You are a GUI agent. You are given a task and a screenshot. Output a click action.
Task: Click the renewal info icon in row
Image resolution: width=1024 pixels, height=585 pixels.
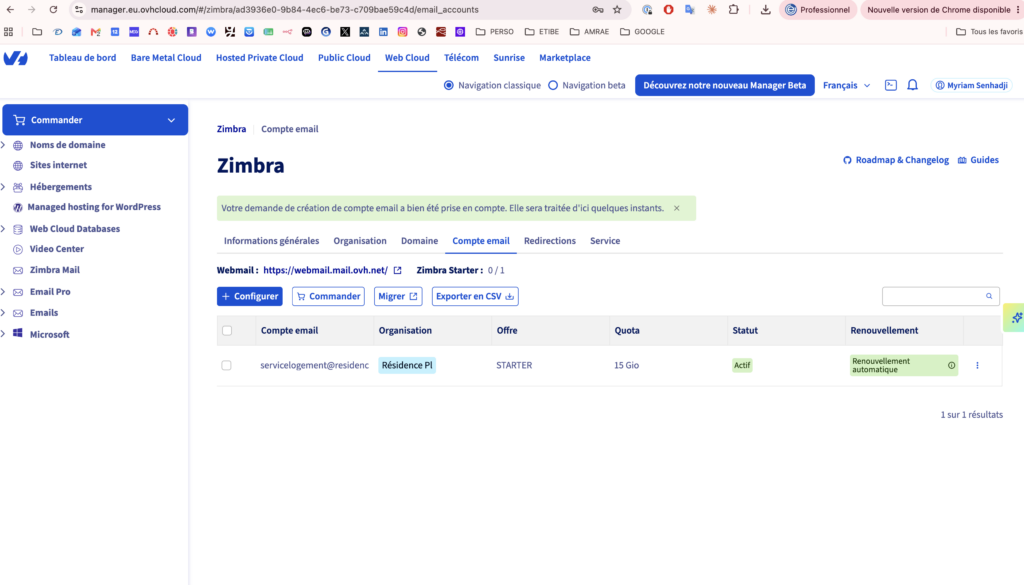(952, 366)
